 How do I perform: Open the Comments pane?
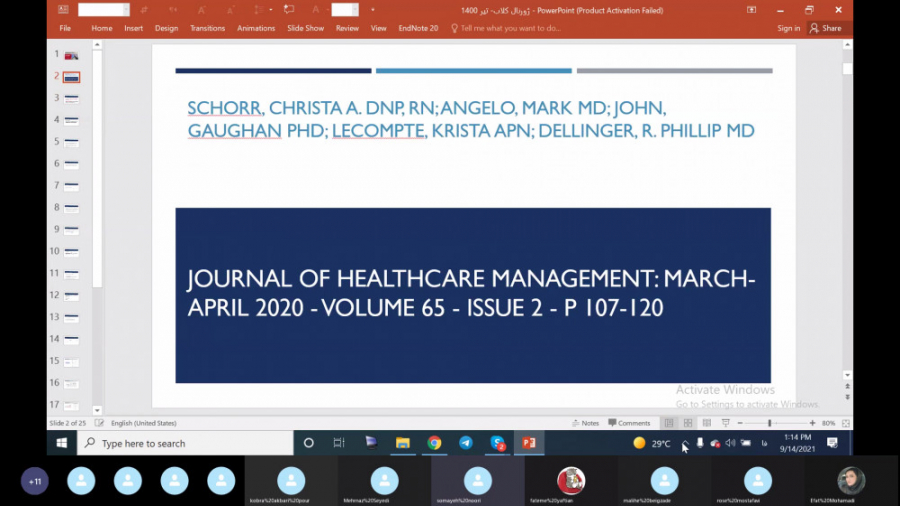click(629, 423)
